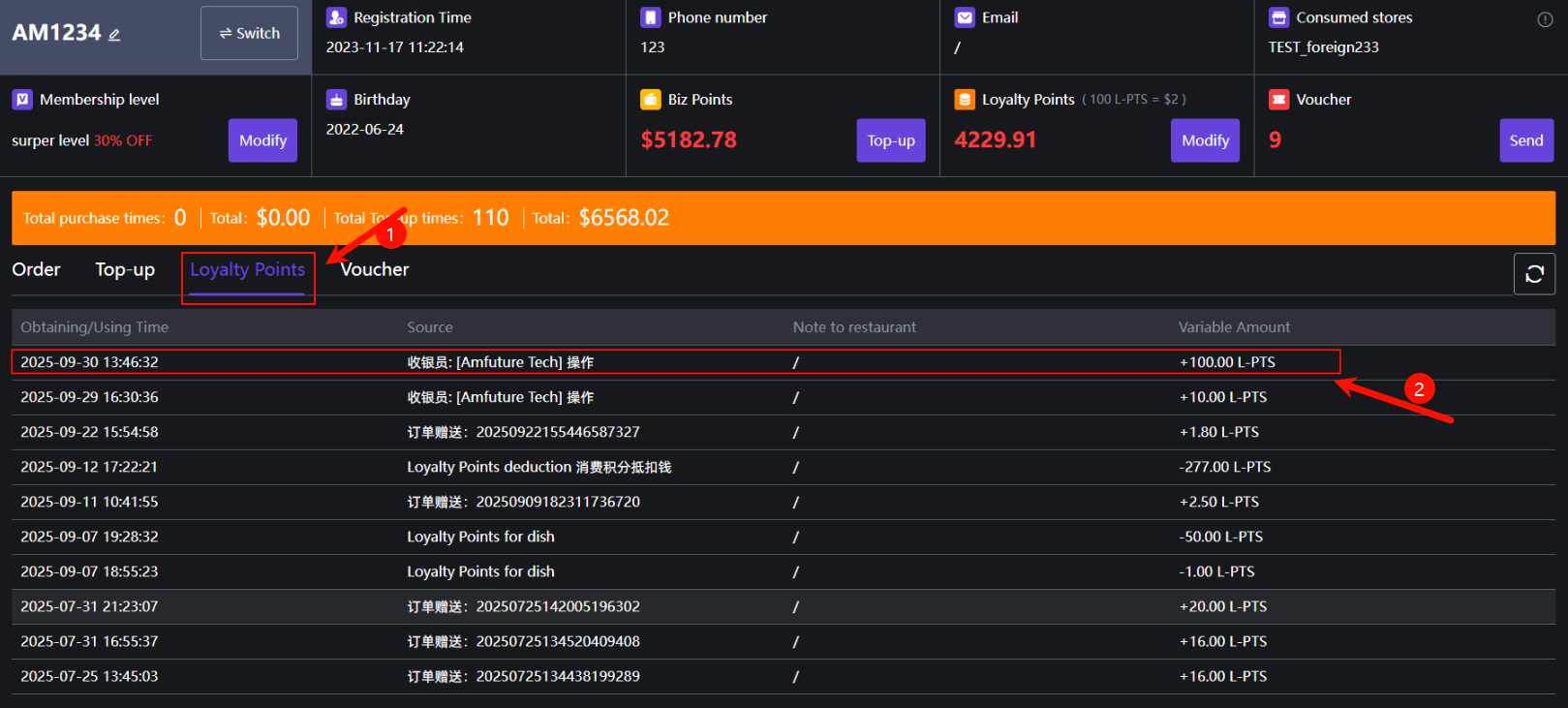Click the edit pencil next to AM1234
The height and width of the screenshot is (708, 1568).
pos(114,35)
